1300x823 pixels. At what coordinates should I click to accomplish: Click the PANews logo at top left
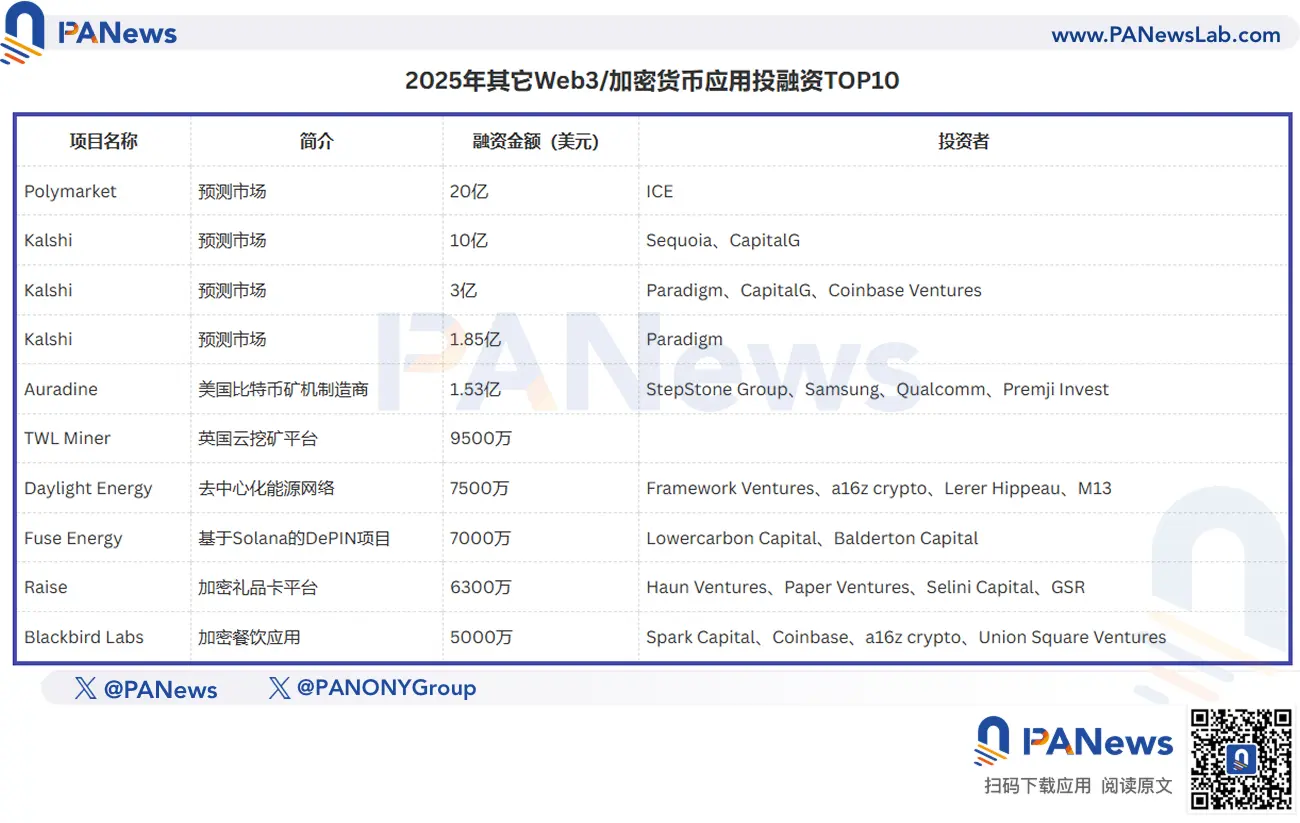[89, 32]
